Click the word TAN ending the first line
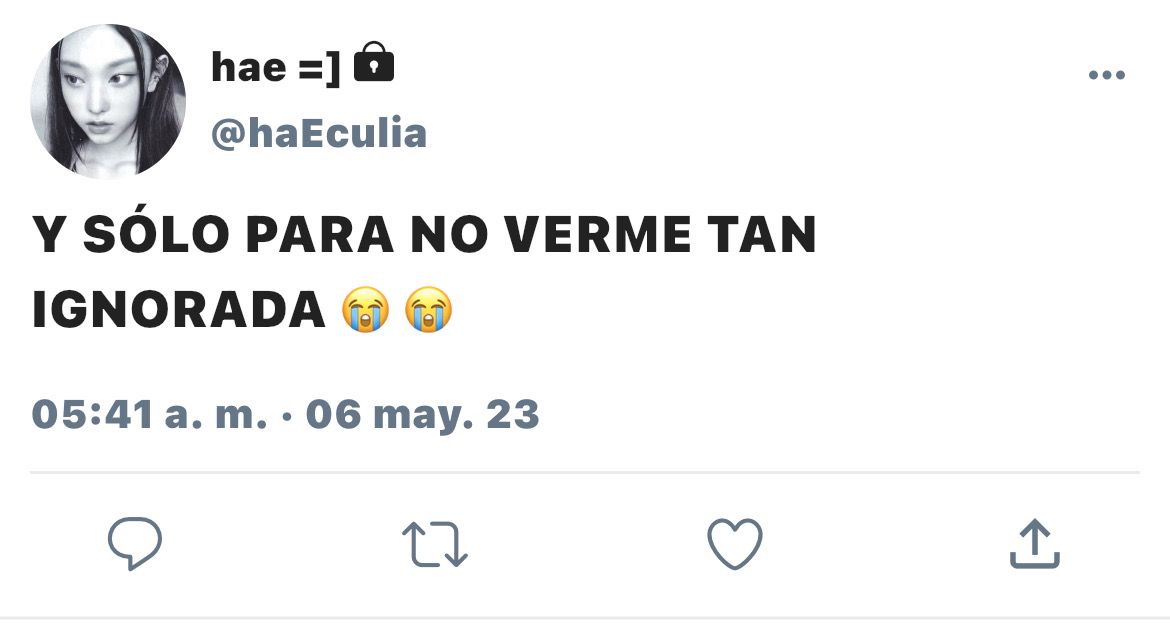This screenshot has height=636, width=1170. 761,234
